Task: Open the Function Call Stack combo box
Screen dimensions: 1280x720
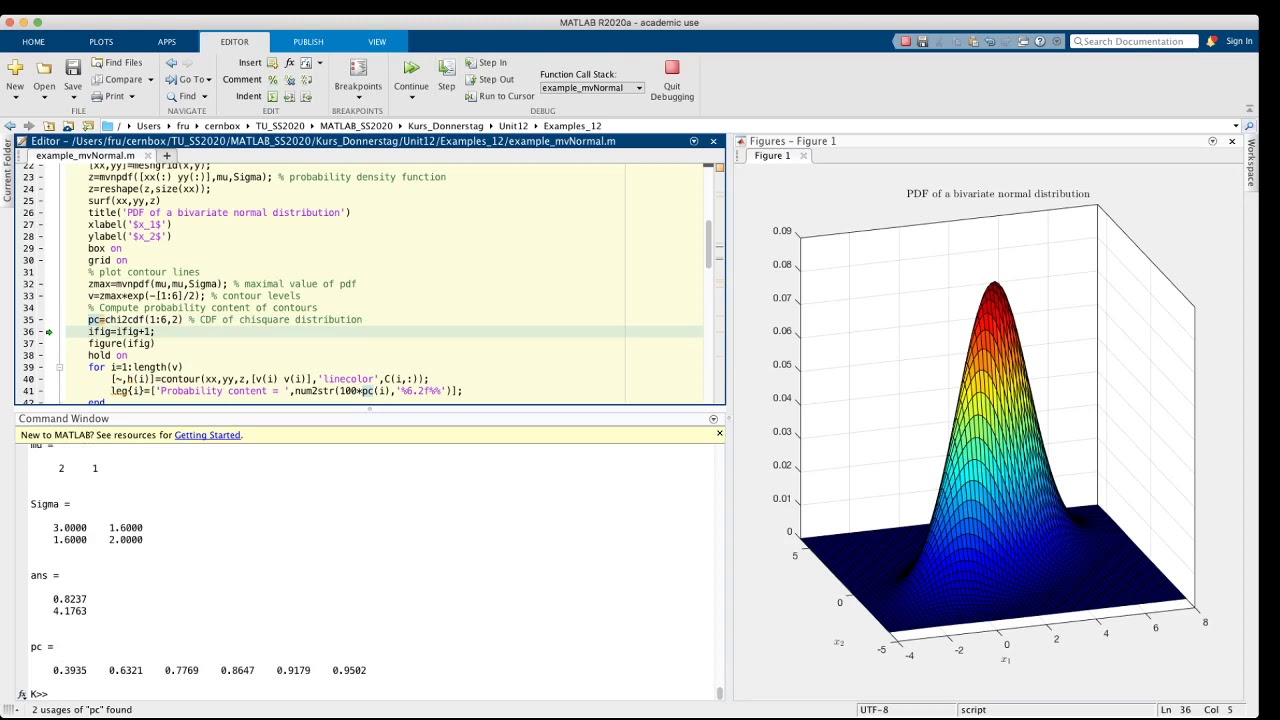Action: pyautogui.click(x=592, y=88)
